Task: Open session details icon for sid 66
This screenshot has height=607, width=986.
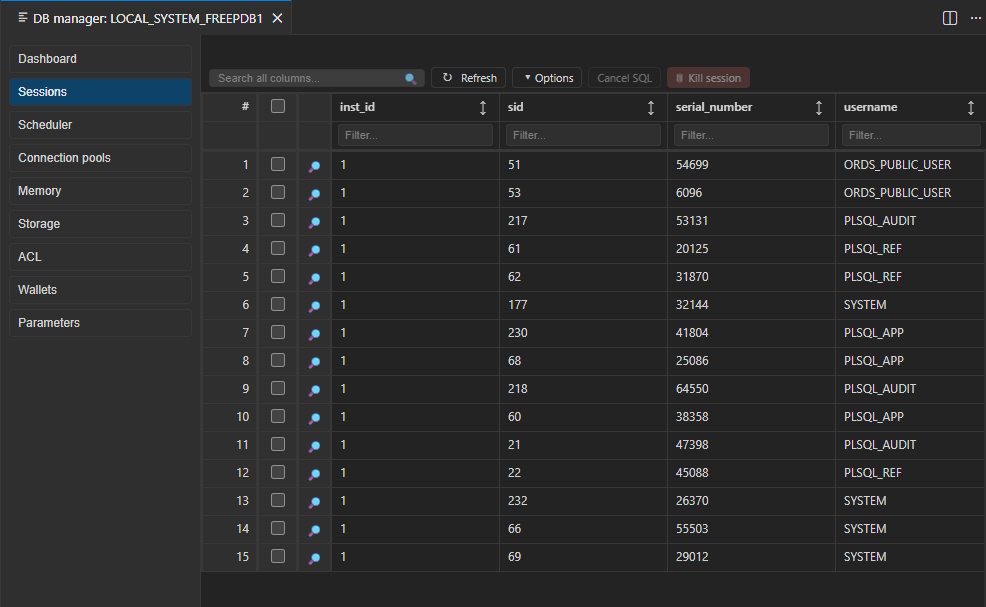Action: (314, 530)
